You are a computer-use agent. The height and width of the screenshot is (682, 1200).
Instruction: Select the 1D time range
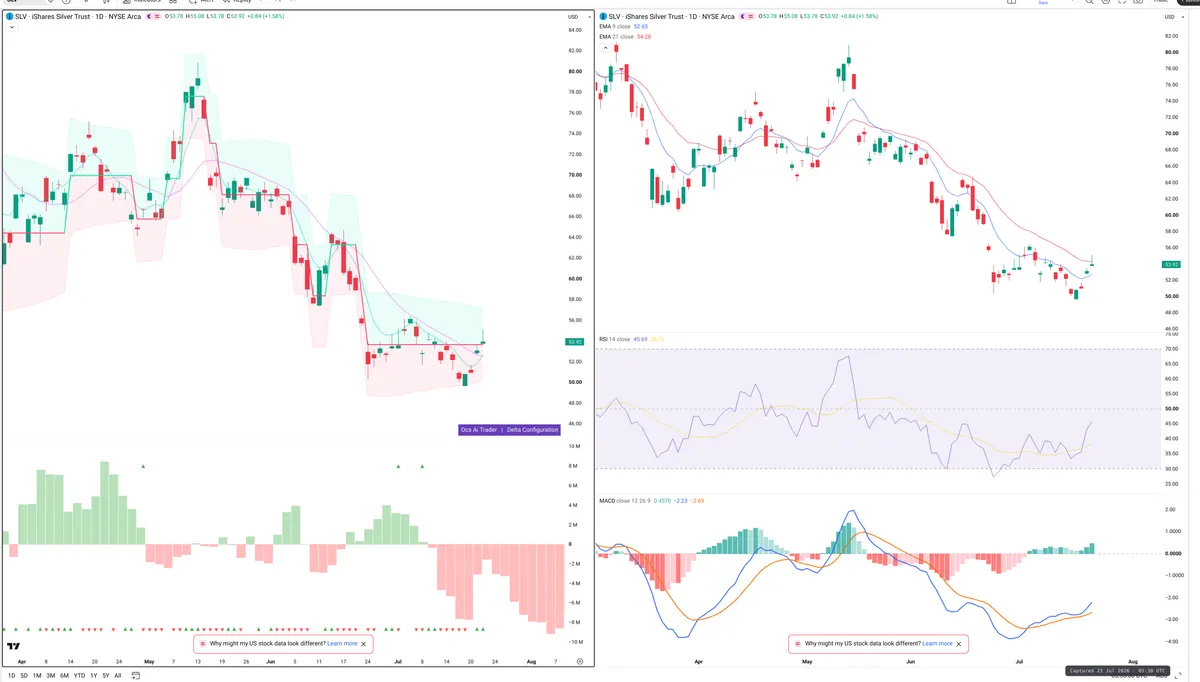pos(11,676)
